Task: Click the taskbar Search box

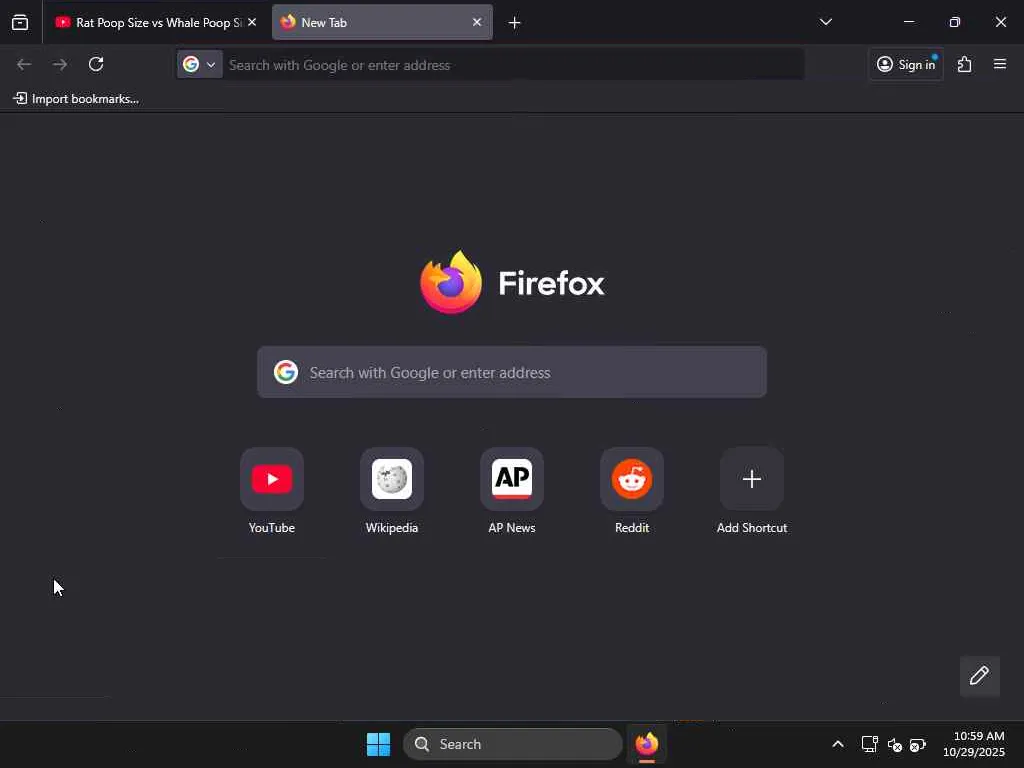Action: (x=513, y=744)
